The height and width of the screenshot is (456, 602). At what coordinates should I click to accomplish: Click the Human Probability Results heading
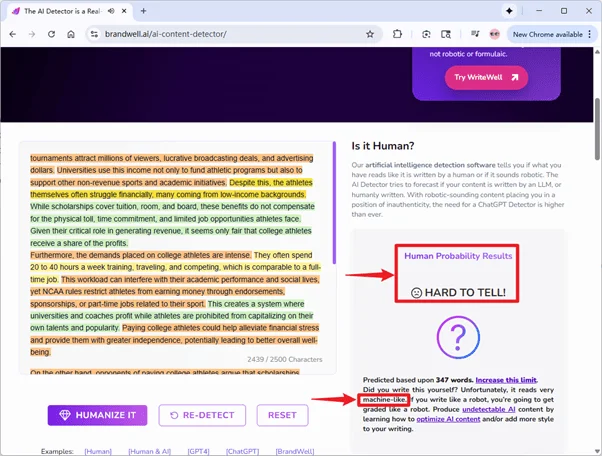click(x=458, y=256)
